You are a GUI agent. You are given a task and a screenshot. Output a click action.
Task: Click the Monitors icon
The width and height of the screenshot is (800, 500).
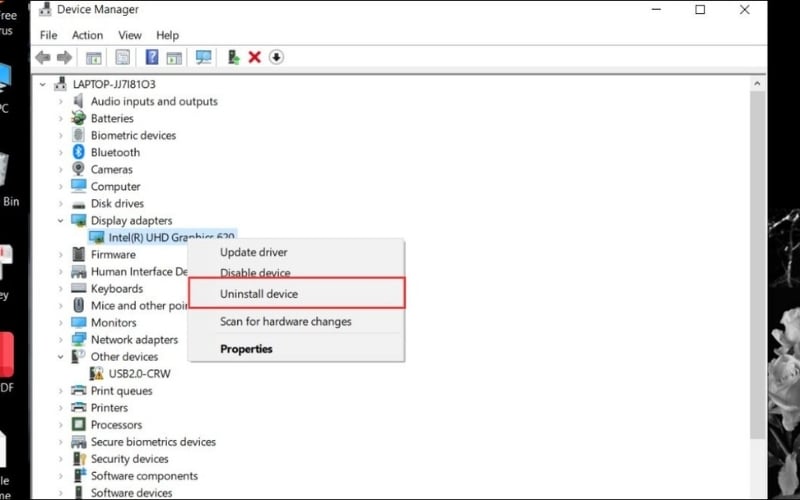[x=79, y=322]
